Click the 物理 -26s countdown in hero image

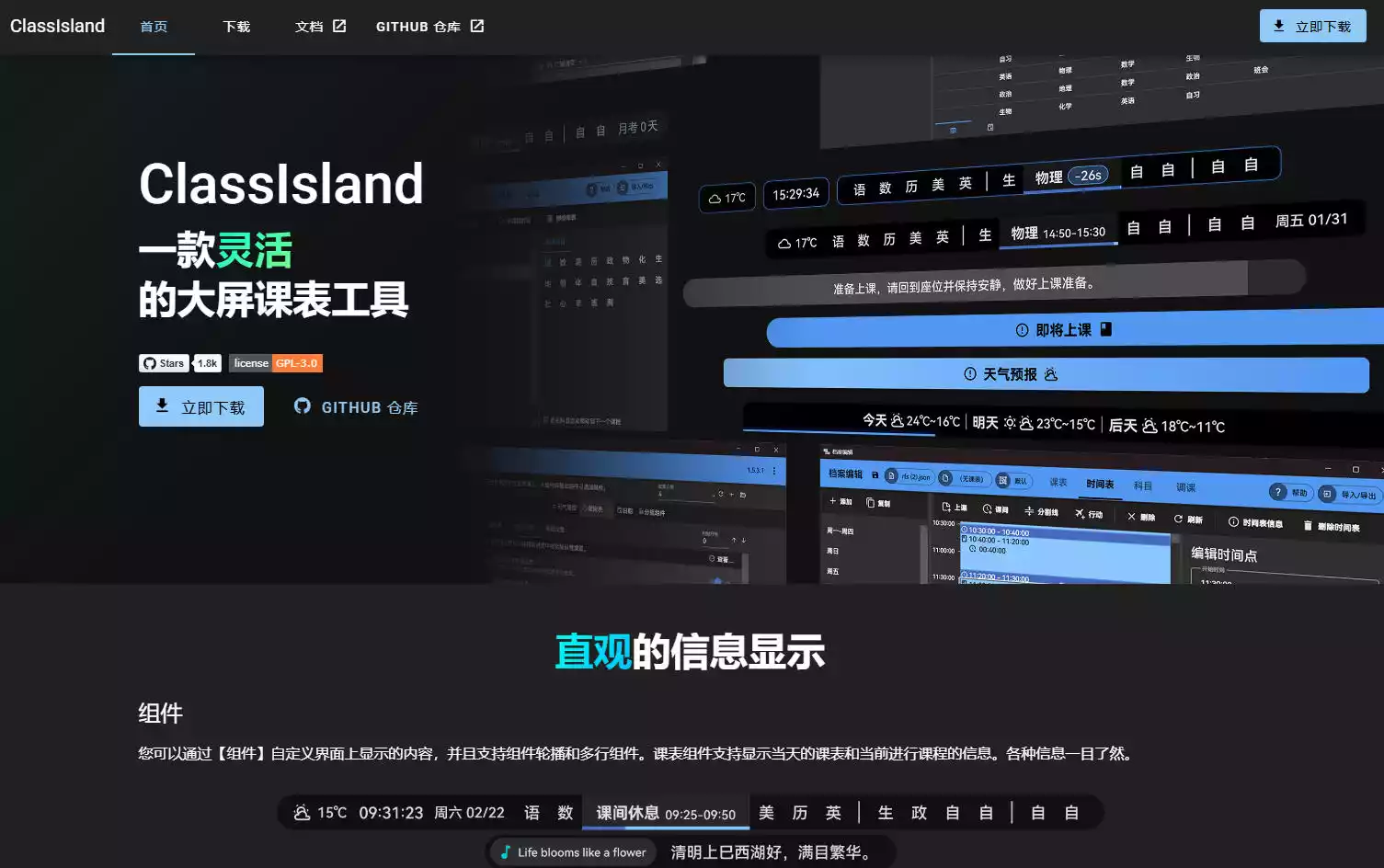point(1070,177)
